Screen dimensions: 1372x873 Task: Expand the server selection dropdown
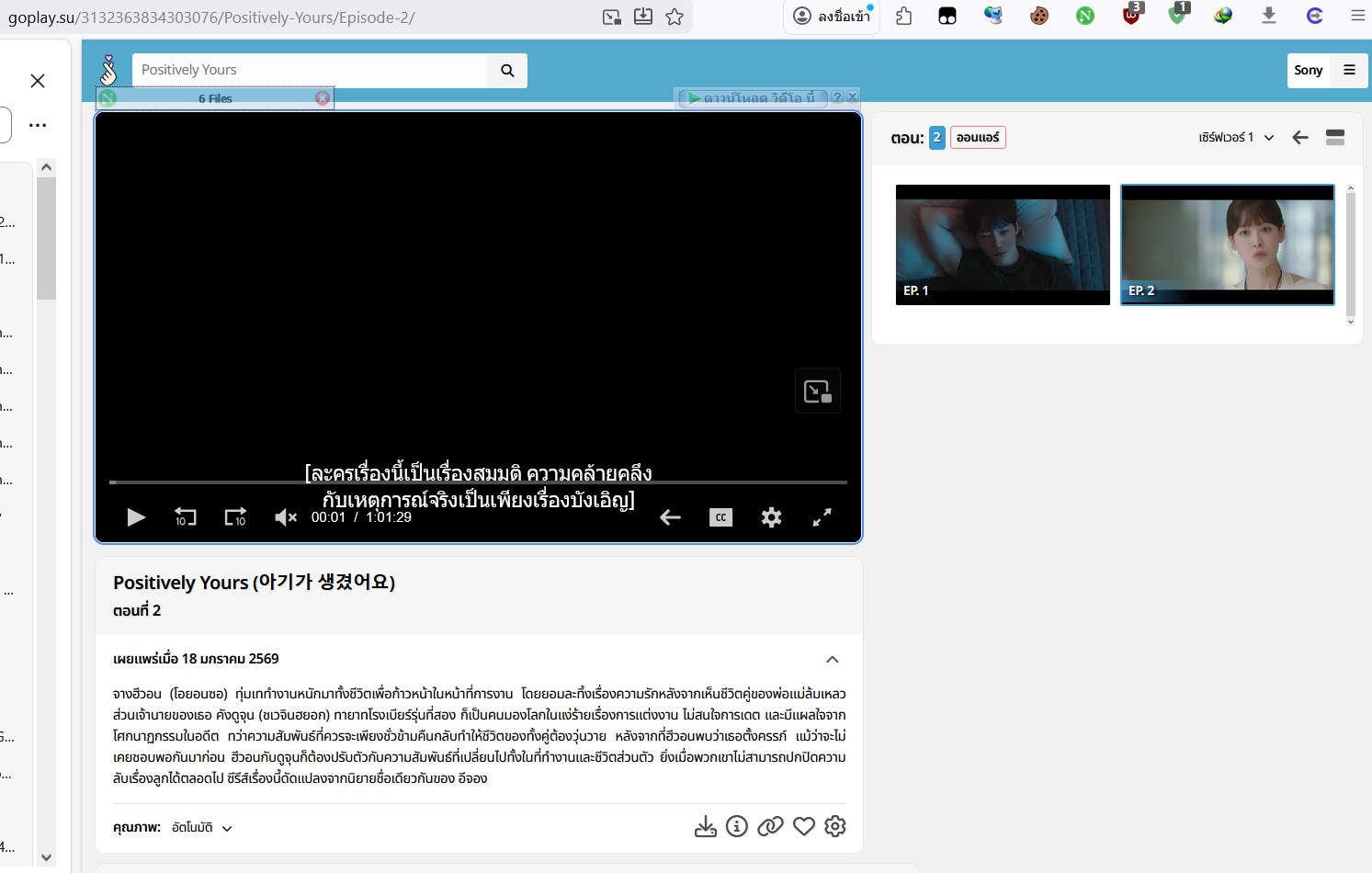pyautogui.click(x=1235, y=138)
